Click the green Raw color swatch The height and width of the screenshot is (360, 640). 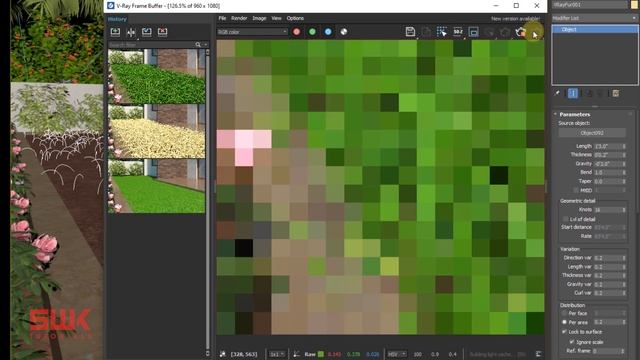(321, 354)
